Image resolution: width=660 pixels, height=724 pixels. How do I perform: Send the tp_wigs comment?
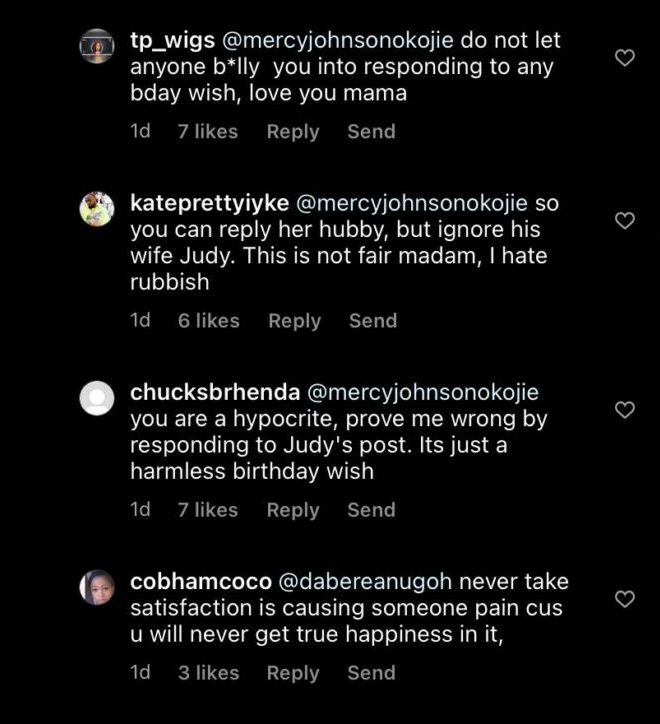coord(371,131)
